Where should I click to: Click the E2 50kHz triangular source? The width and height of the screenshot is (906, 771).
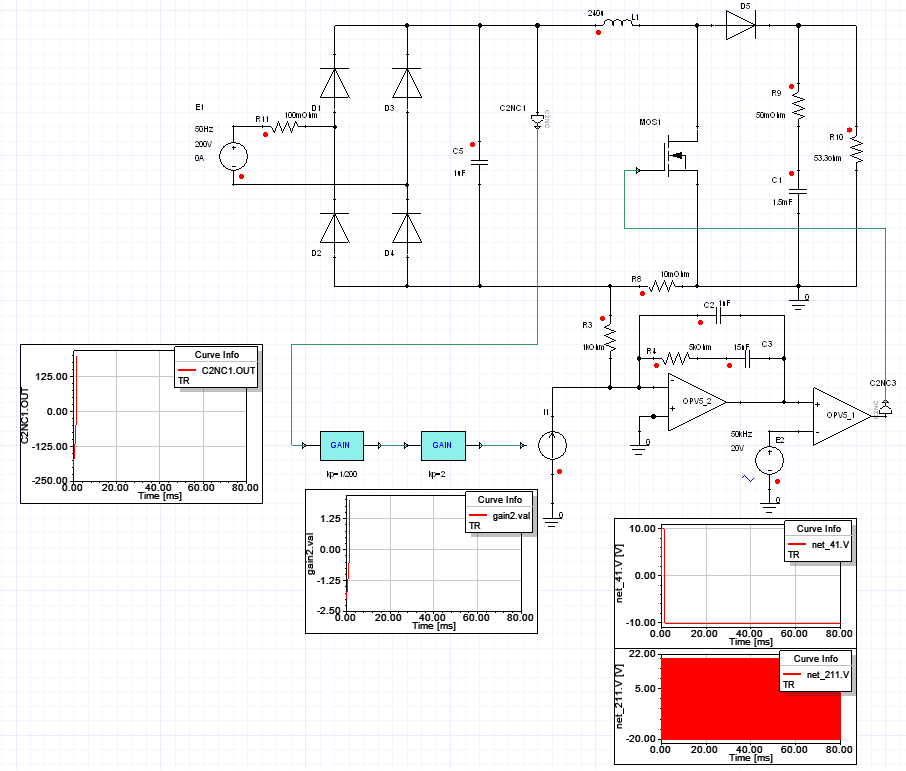pyautogui.click(x=770, y=461)
